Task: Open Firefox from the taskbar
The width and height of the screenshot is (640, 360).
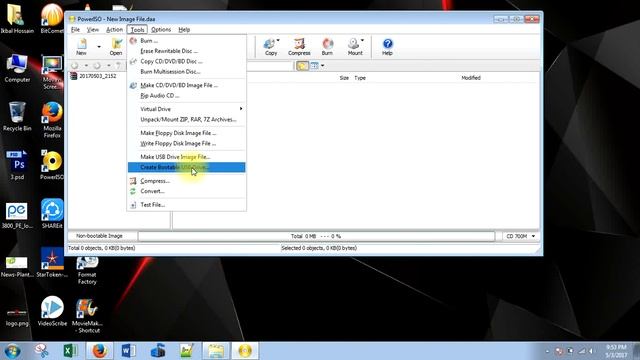Action: tap(100, 351)
